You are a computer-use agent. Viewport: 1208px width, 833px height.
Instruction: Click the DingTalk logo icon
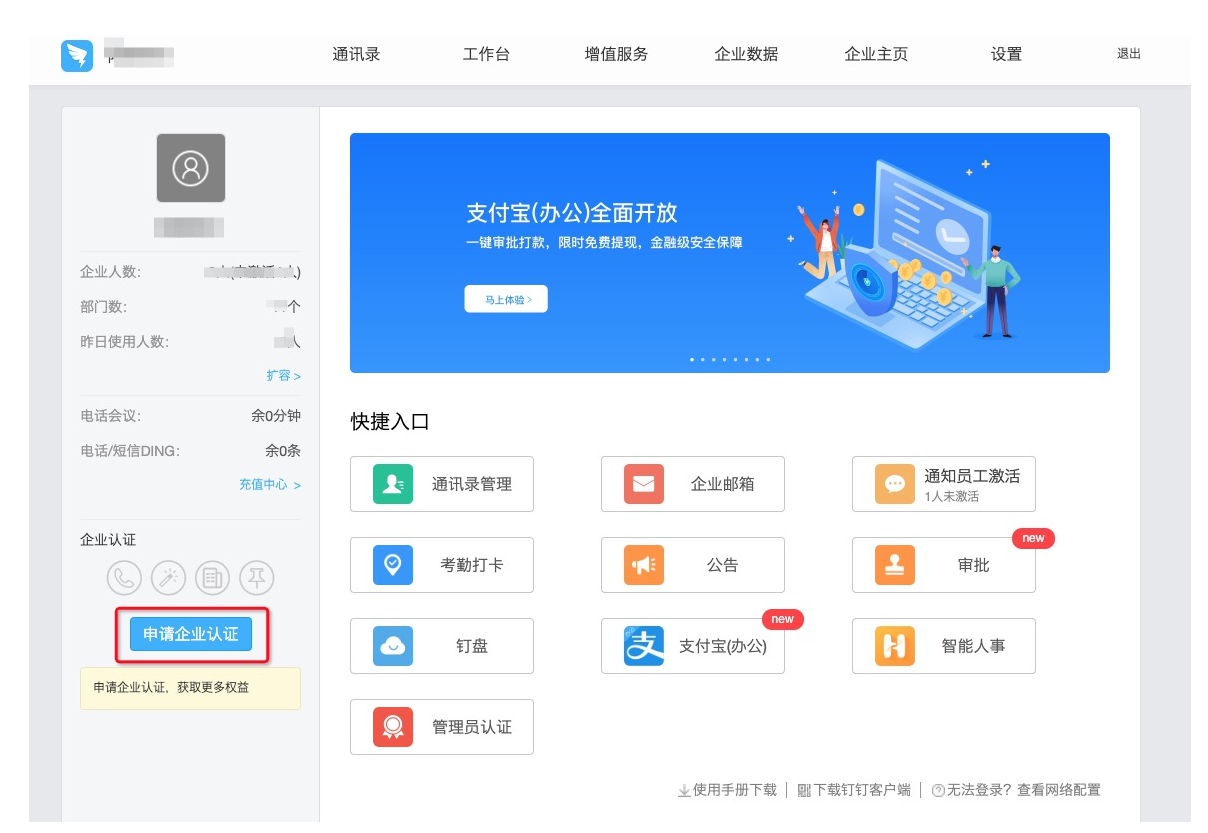point(77,55)
